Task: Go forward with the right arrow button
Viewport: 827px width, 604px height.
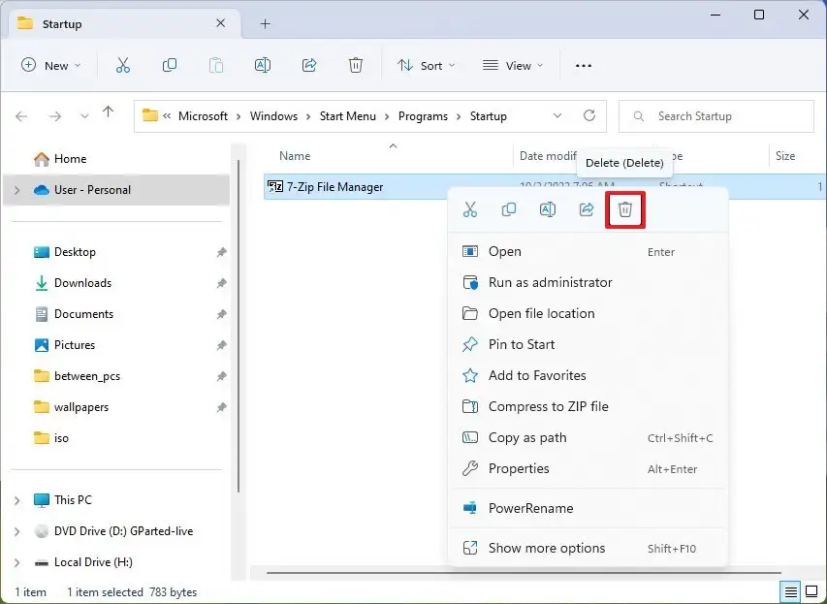Action: click(x=55, y=116)
